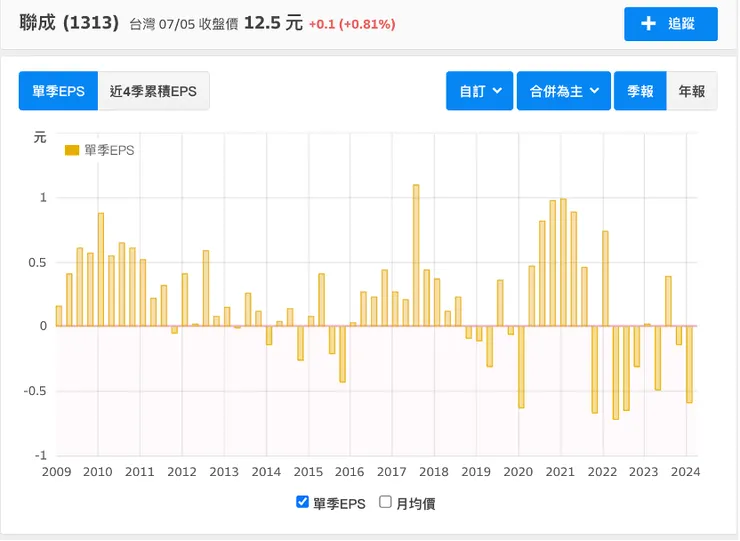The image size is (740, 541).
Task: Click the +0.1 (+0.81%) price change
Action: [352, 24]
